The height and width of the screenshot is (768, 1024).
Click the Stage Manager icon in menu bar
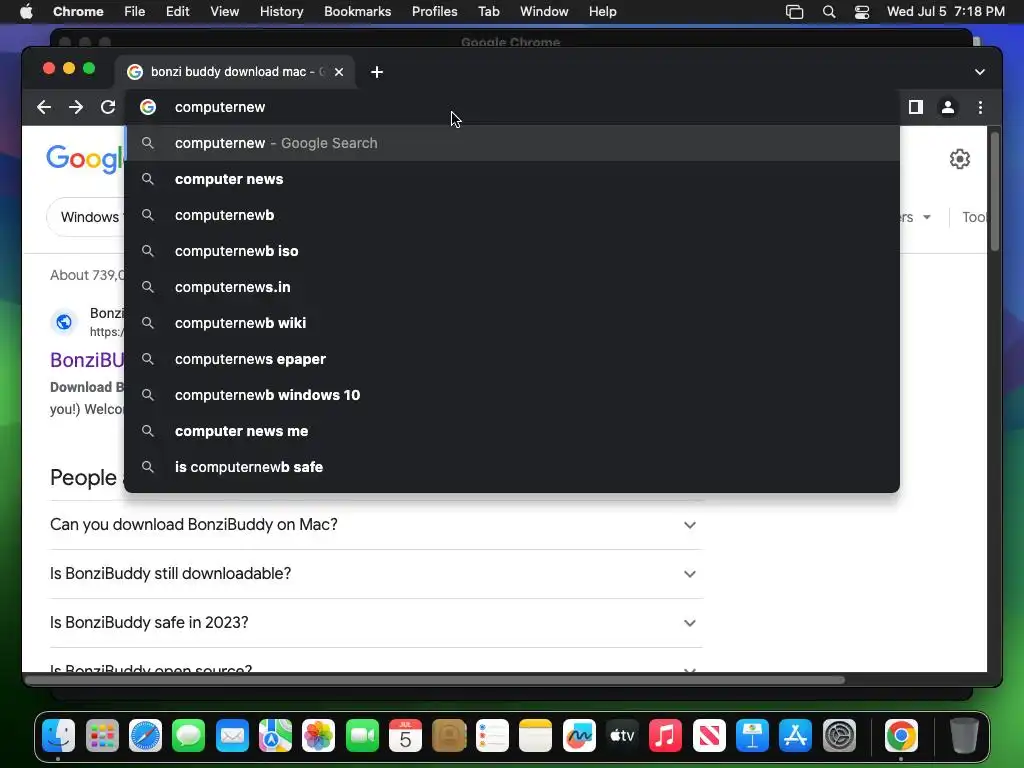click(x=794, y=11)
